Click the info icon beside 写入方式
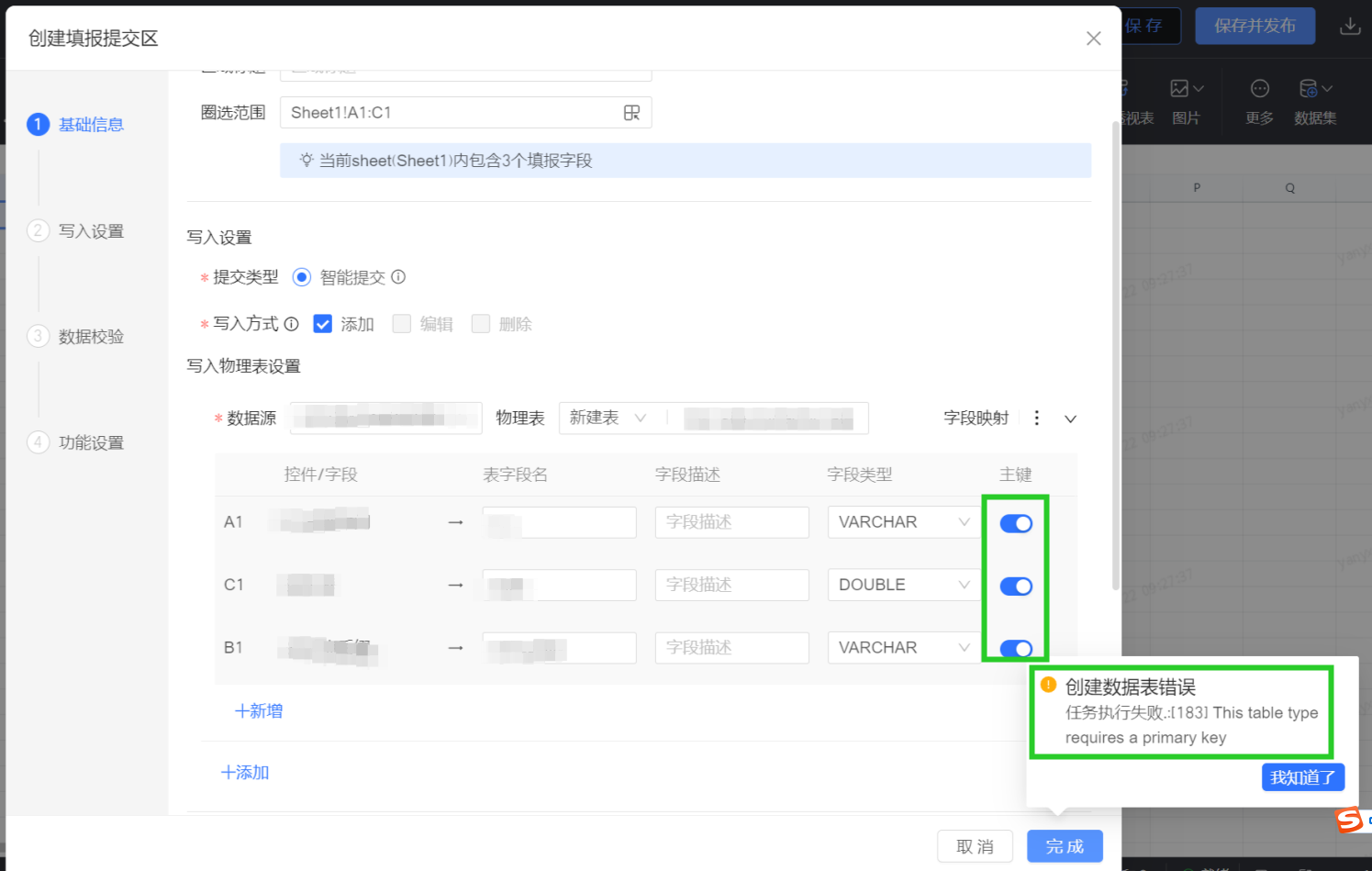Viewport: 1372px width, 871px height. (x=291, y=323)
